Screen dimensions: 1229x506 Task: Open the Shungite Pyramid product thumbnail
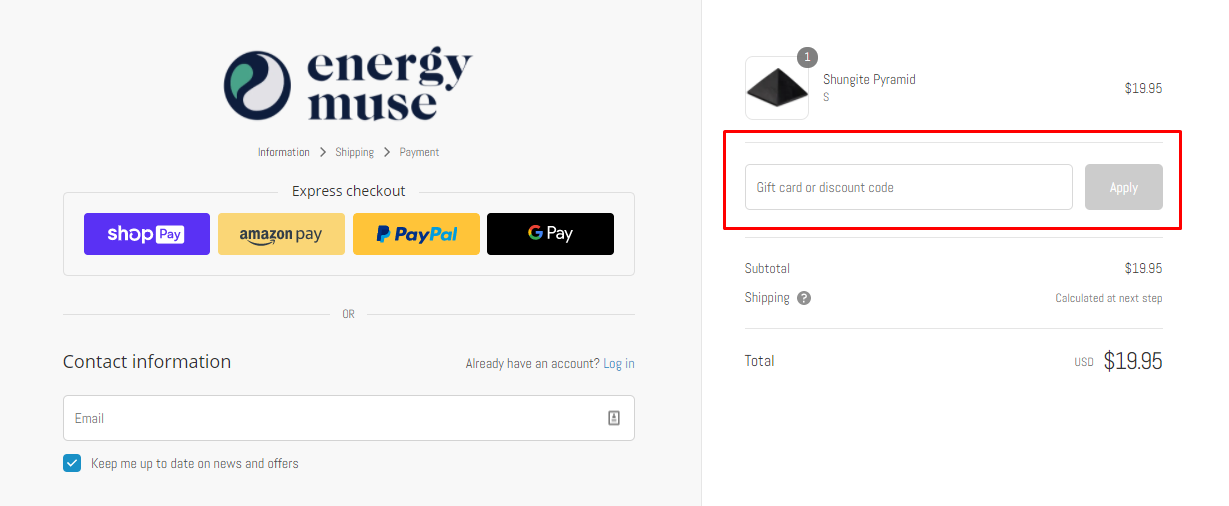(x=777, y=88)
